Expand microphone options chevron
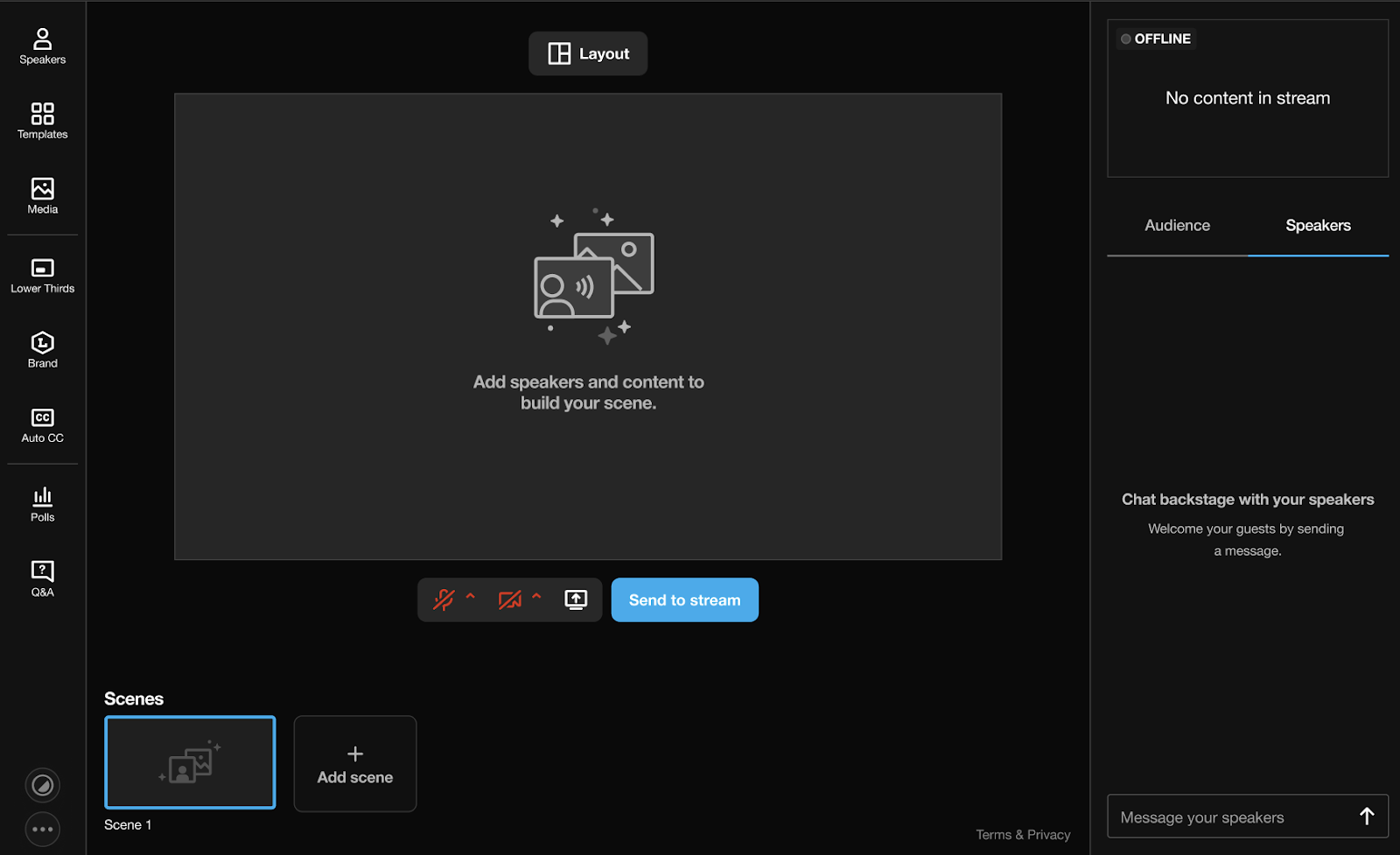Viewport: 1400px width, 855px height. pyautogui.click(x=471, y=597)
